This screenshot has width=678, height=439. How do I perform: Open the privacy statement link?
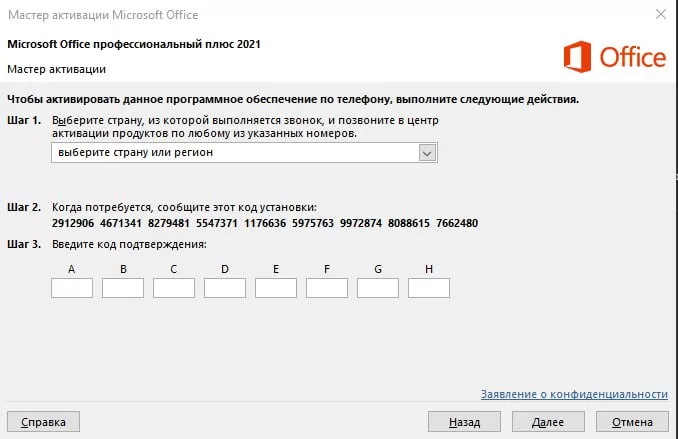tap(574, 394)
